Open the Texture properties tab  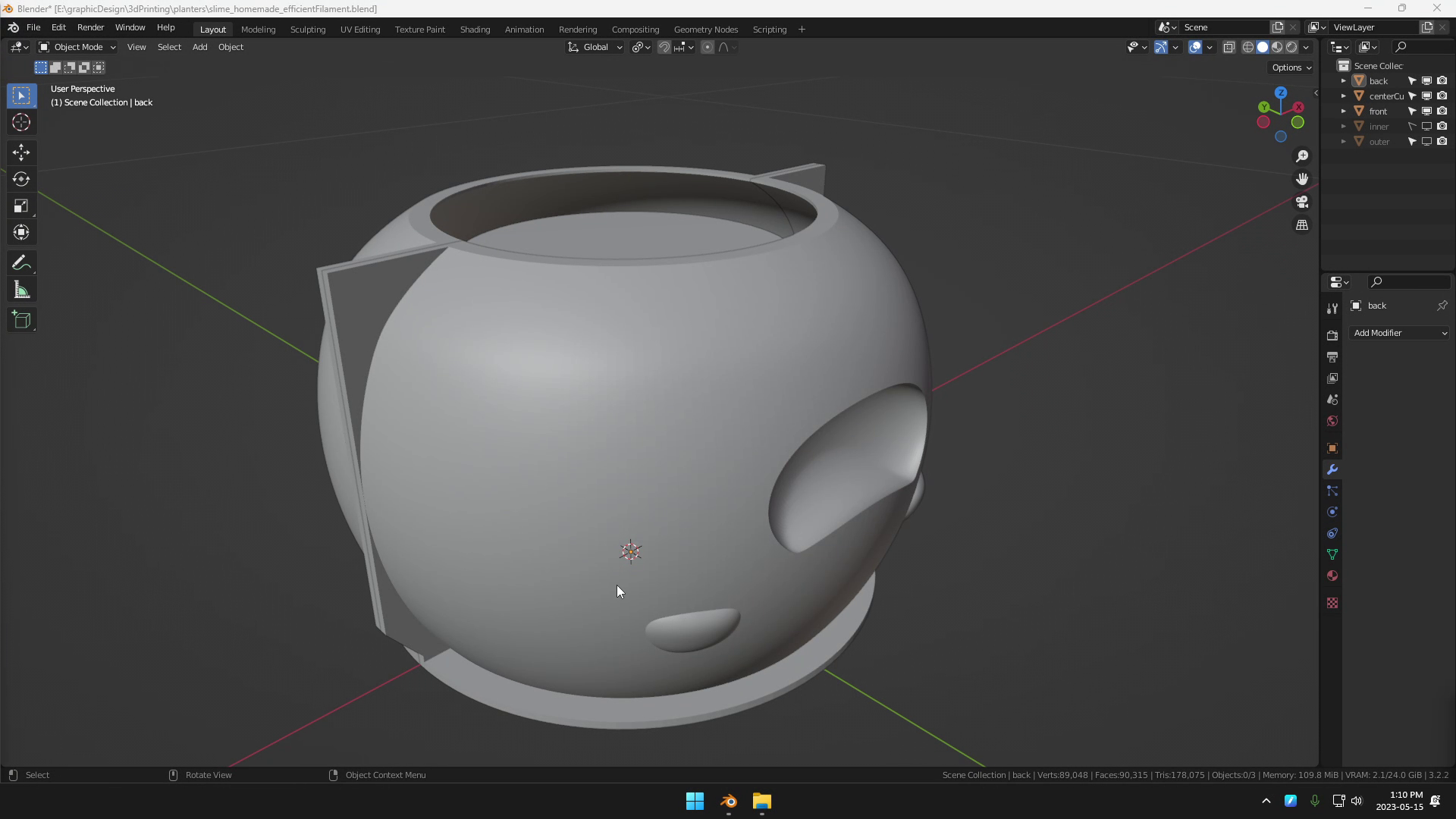tap(1332, 603)
